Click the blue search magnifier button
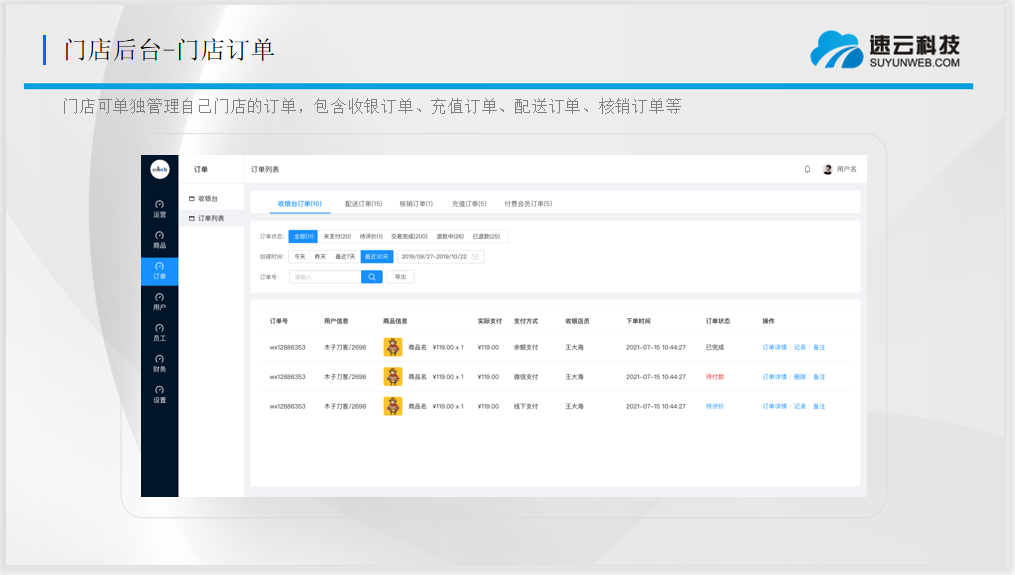The height and width of the screenshot is (575, 1015). coord(371,277)
